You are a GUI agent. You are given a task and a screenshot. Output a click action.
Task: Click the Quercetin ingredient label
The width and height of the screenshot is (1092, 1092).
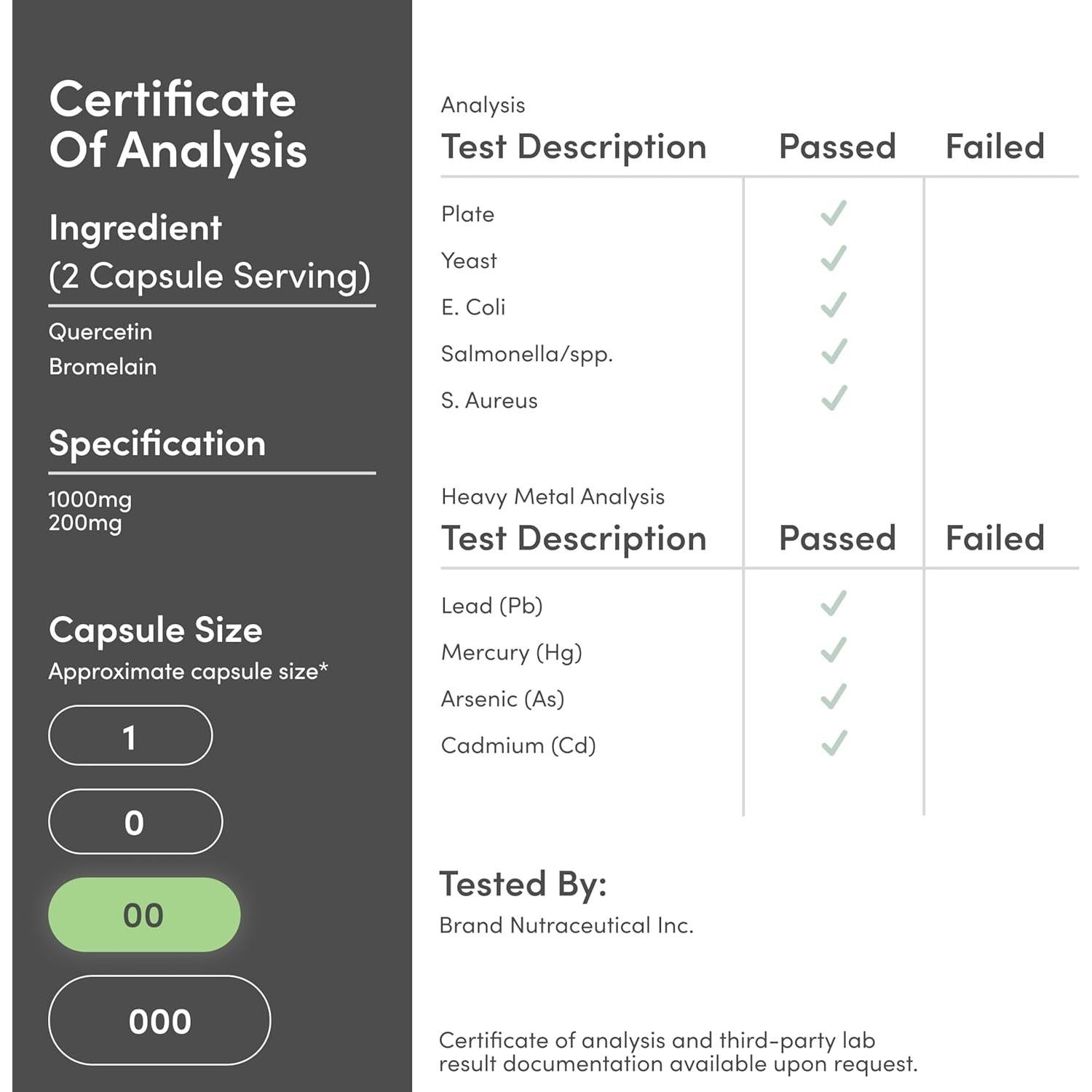coord(100,332)
